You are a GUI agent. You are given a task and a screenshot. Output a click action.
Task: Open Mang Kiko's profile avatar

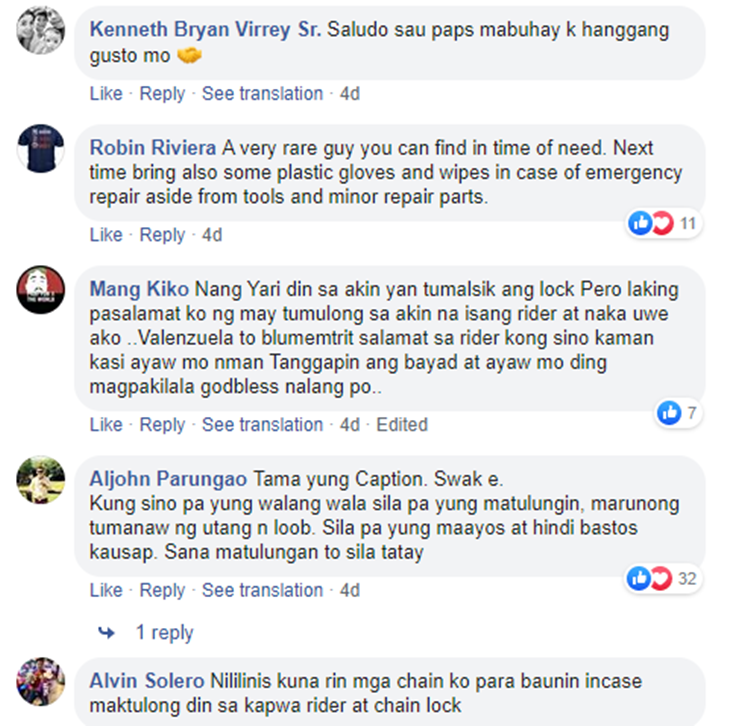(41, 289)
